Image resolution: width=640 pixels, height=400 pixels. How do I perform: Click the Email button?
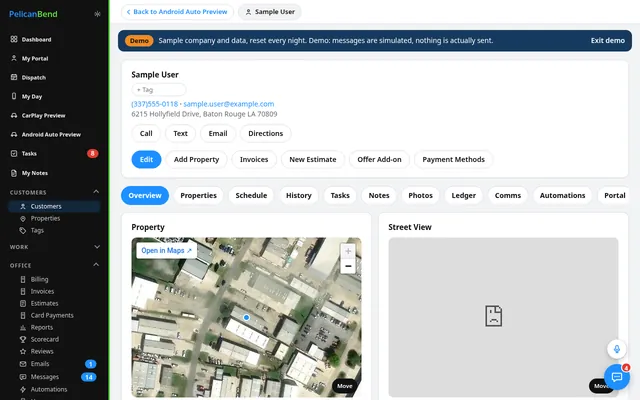tap(218, 133)
